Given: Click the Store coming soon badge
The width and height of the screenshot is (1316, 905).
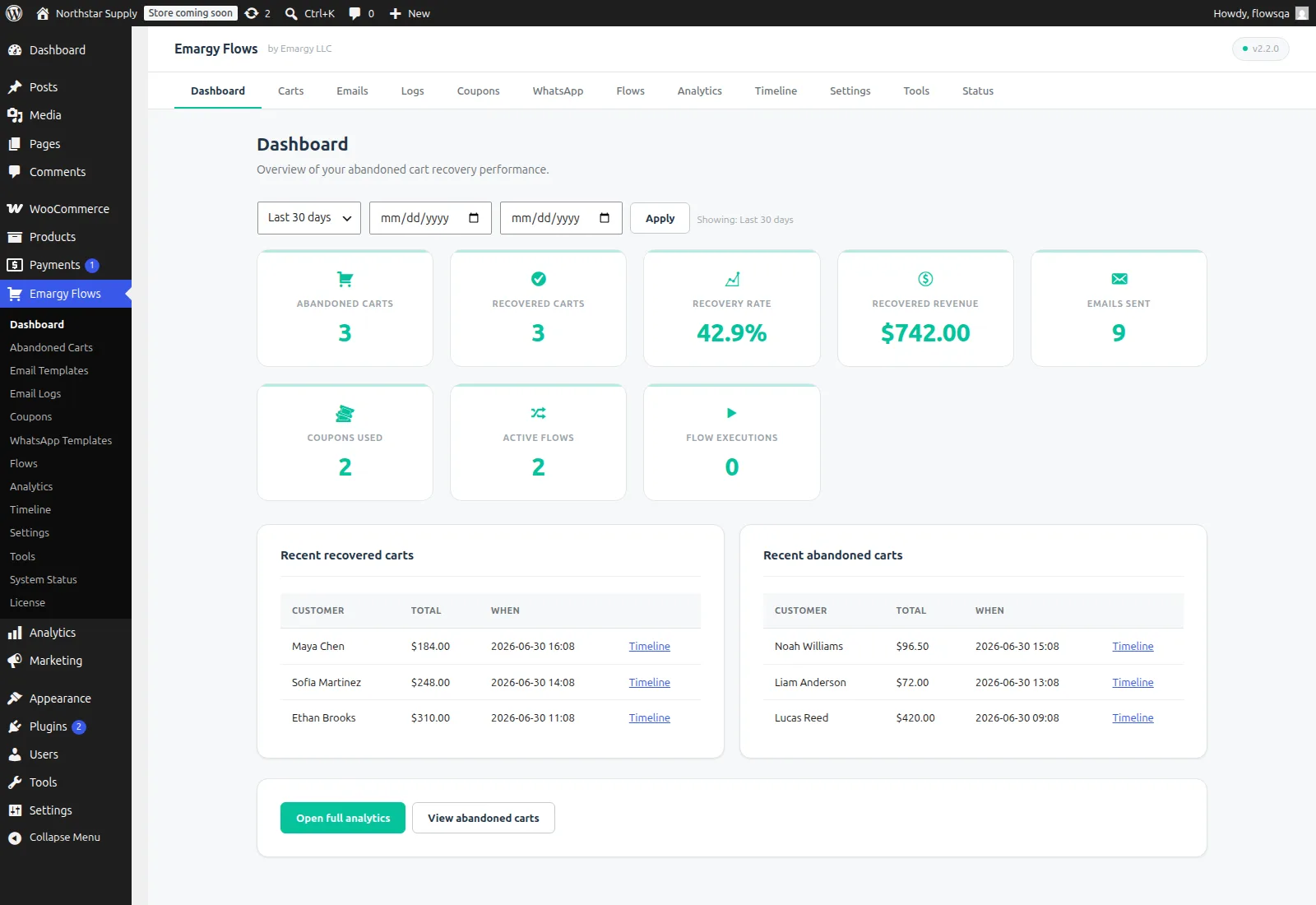Looking at the screenshot, I should click(x=191, y=13).
